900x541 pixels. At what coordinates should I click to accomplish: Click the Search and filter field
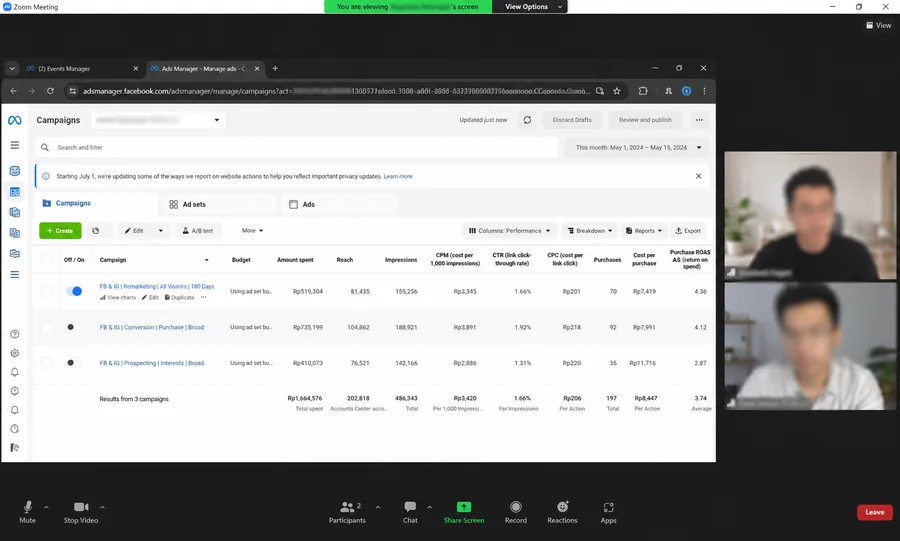coord(296,147)
